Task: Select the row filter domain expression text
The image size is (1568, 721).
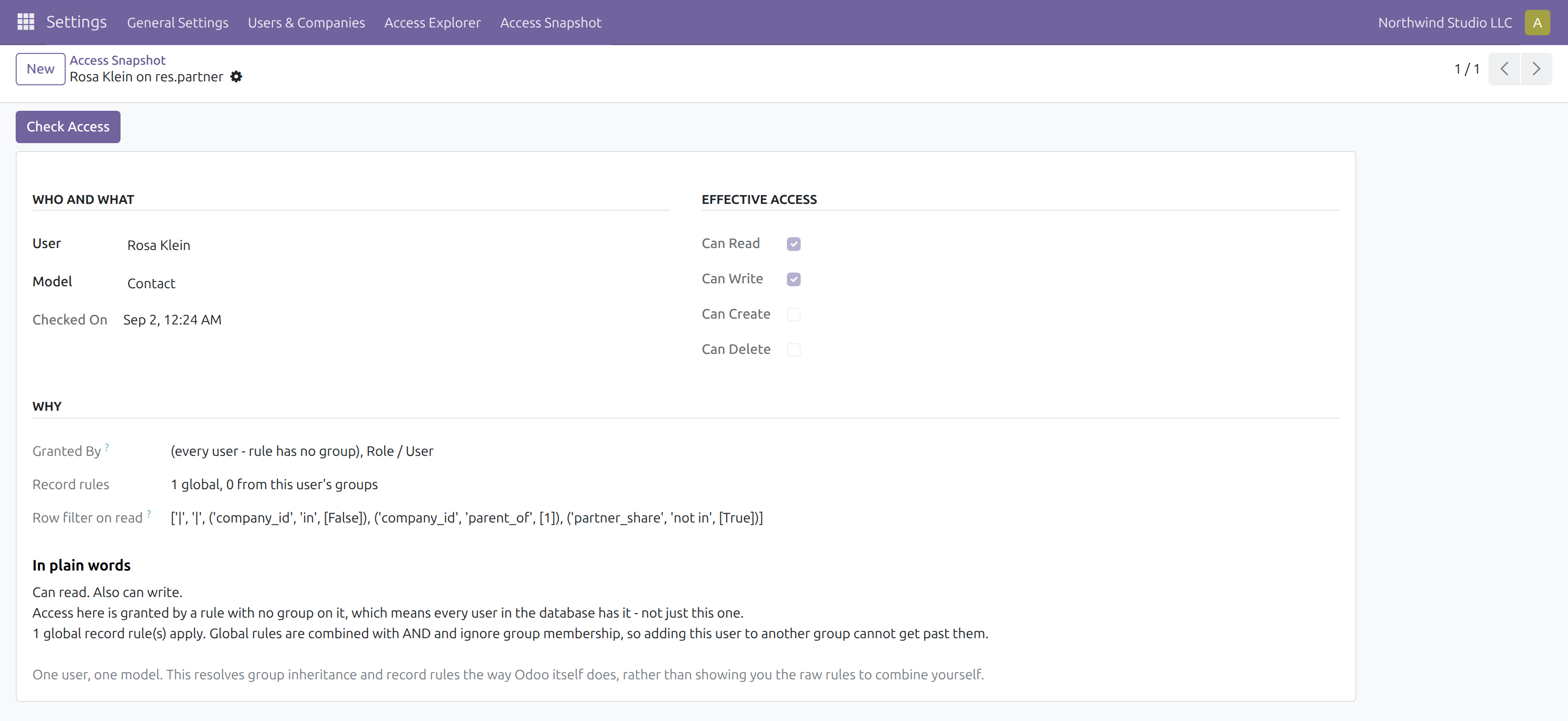Action: point(466,518)
